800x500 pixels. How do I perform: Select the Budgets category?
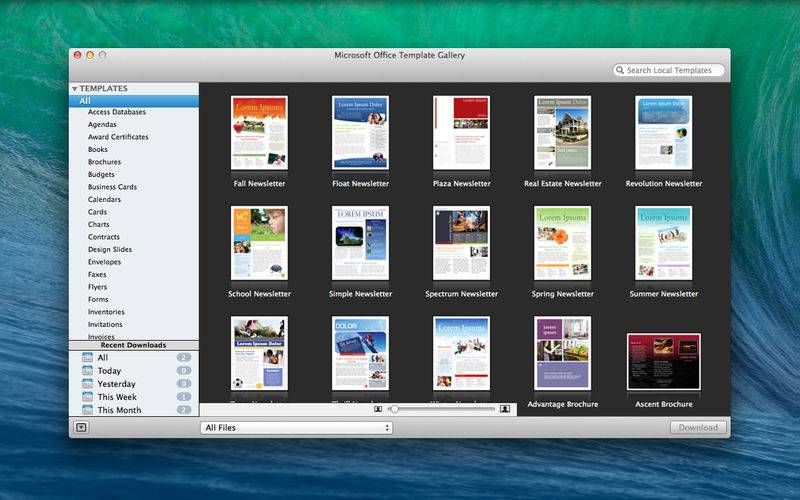click(x=101, y=174)
